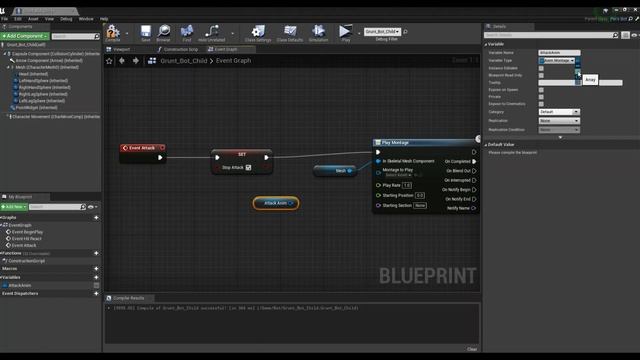Toggle Expose to Cinematics checkbox
The width and height of the screenshot is (640, 360).
point(541,104)
